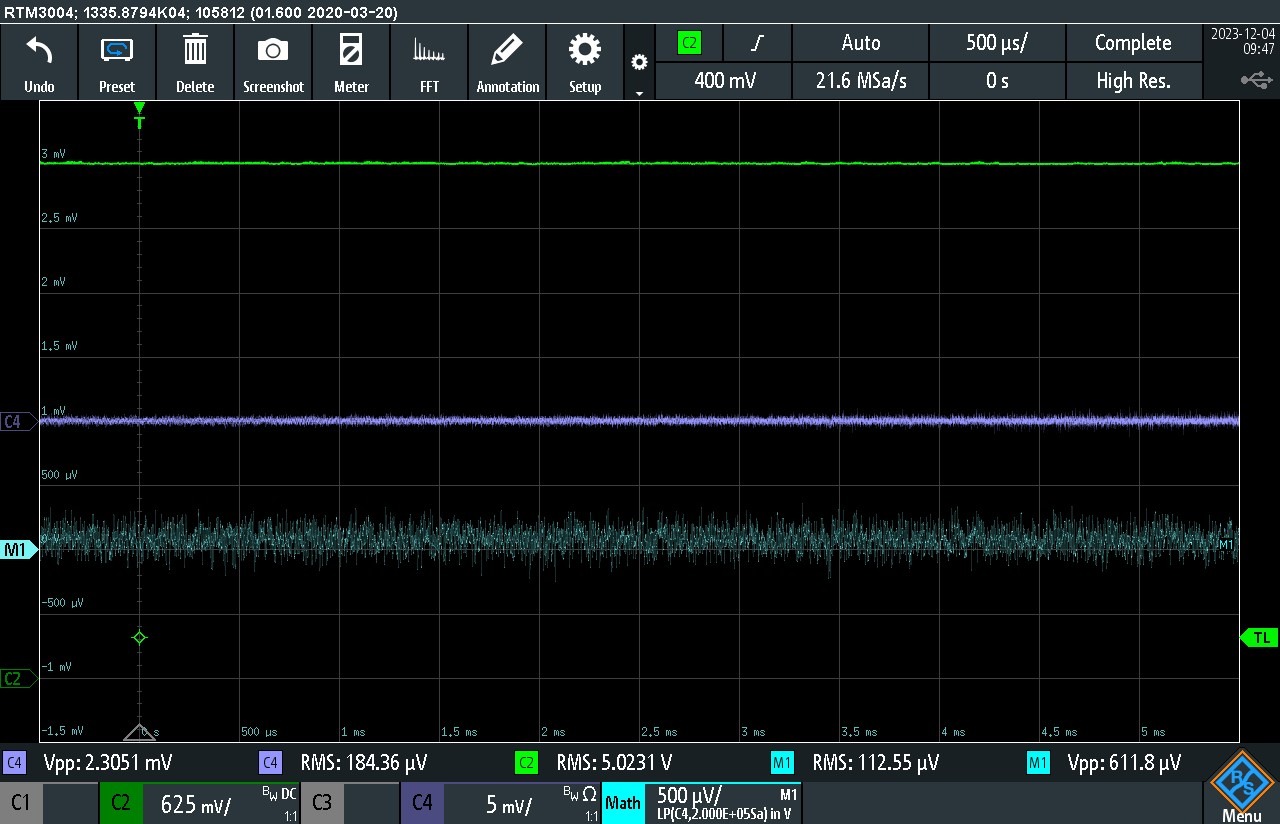Open the R&S Menu button
1280x824 pixels.
(1242, 787)
